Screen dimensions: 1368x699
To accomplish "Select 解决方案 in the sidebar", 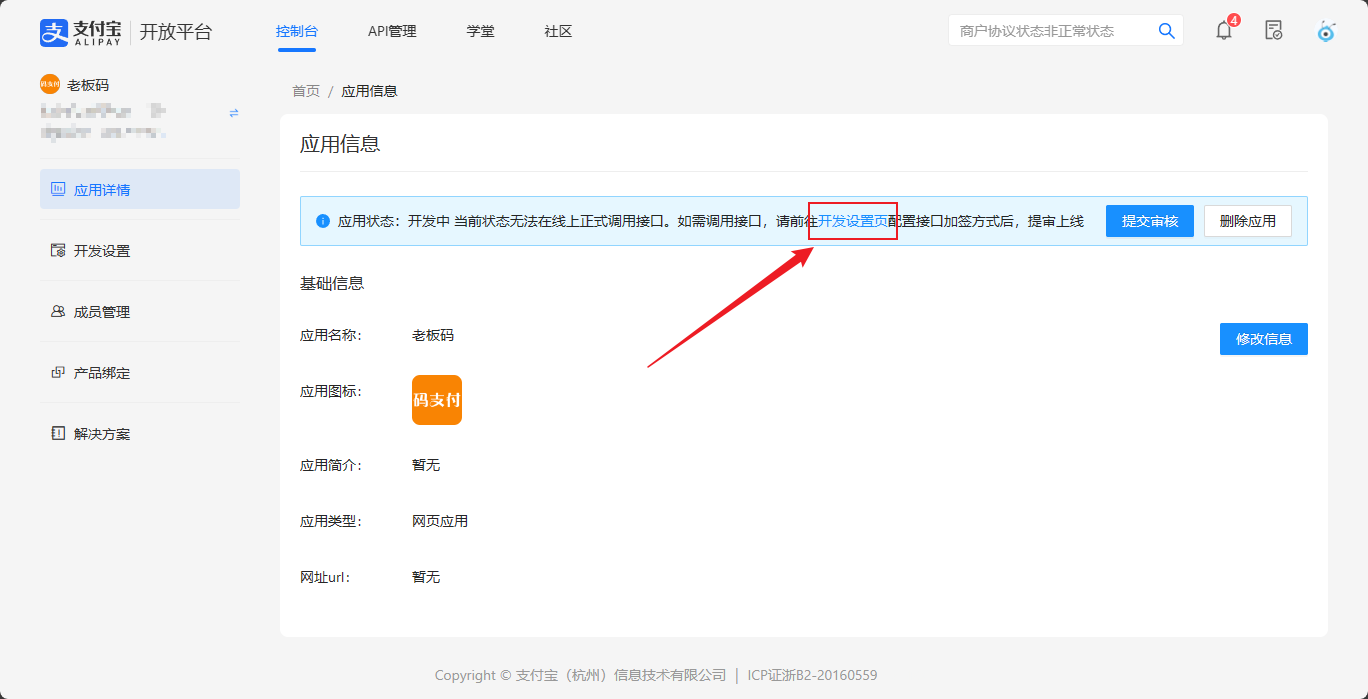I will pos(140,434).
